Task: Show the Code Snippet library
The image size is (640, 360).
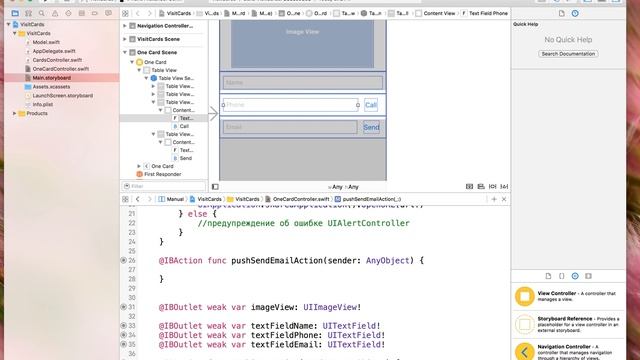Action: point(562,276)
